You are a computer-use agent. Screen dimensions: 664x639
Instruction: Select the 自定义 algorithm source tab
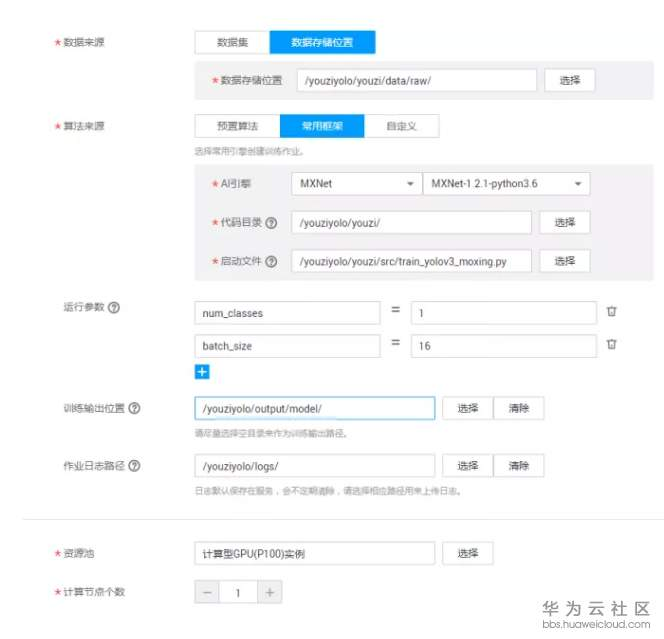(401, 126)
